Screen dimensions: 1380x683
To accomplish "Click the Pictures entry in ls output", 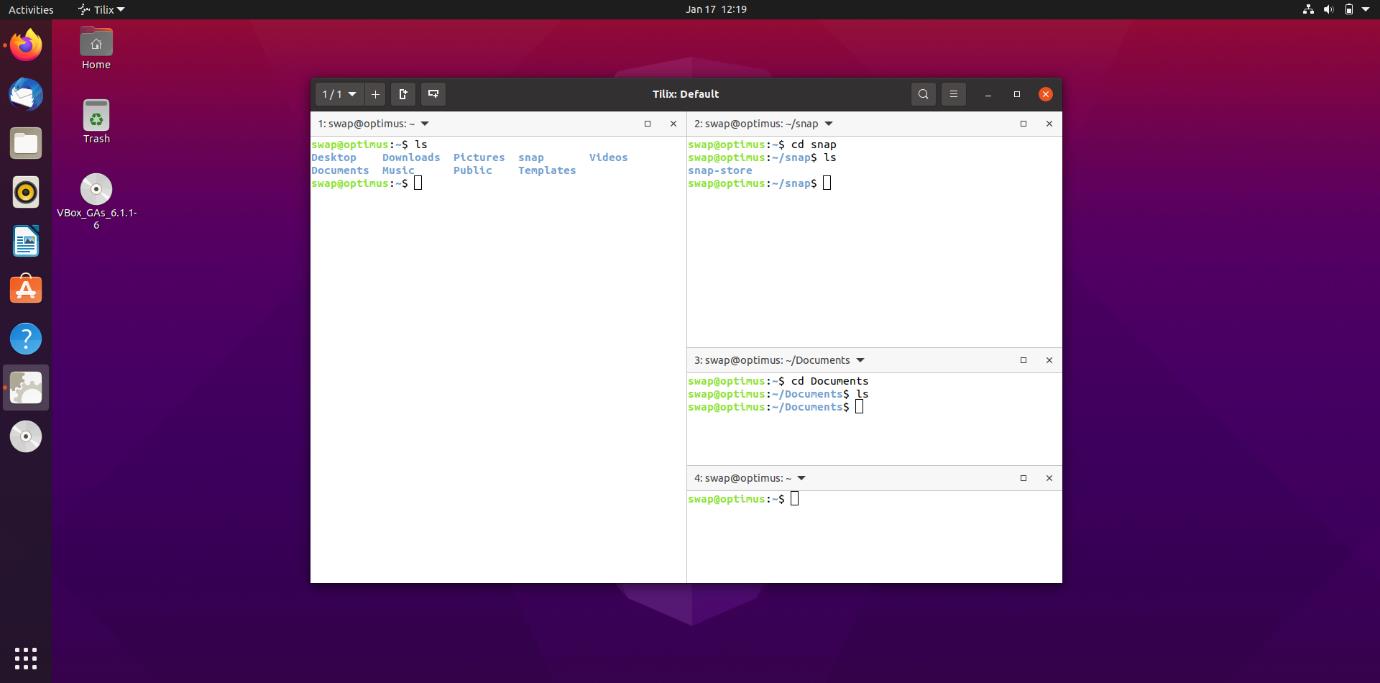I will (x=479, y=157).
